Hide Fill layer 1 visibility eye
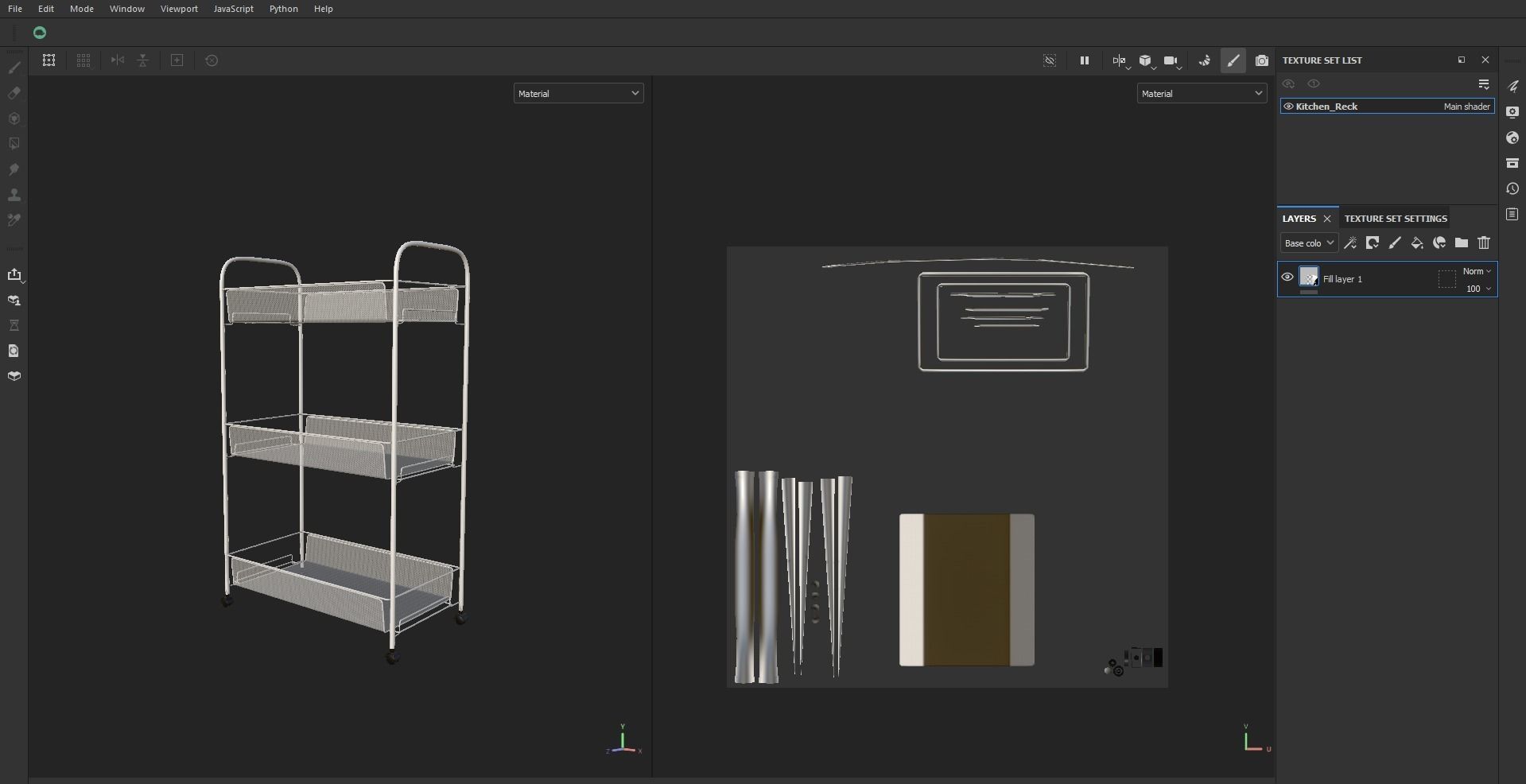1526x784 pixels. point(1287,278)
